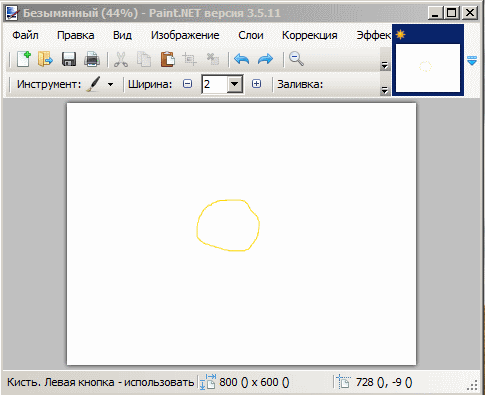
Task: Click cursor position 728, -9 text
Action: [x=384, y=382]
